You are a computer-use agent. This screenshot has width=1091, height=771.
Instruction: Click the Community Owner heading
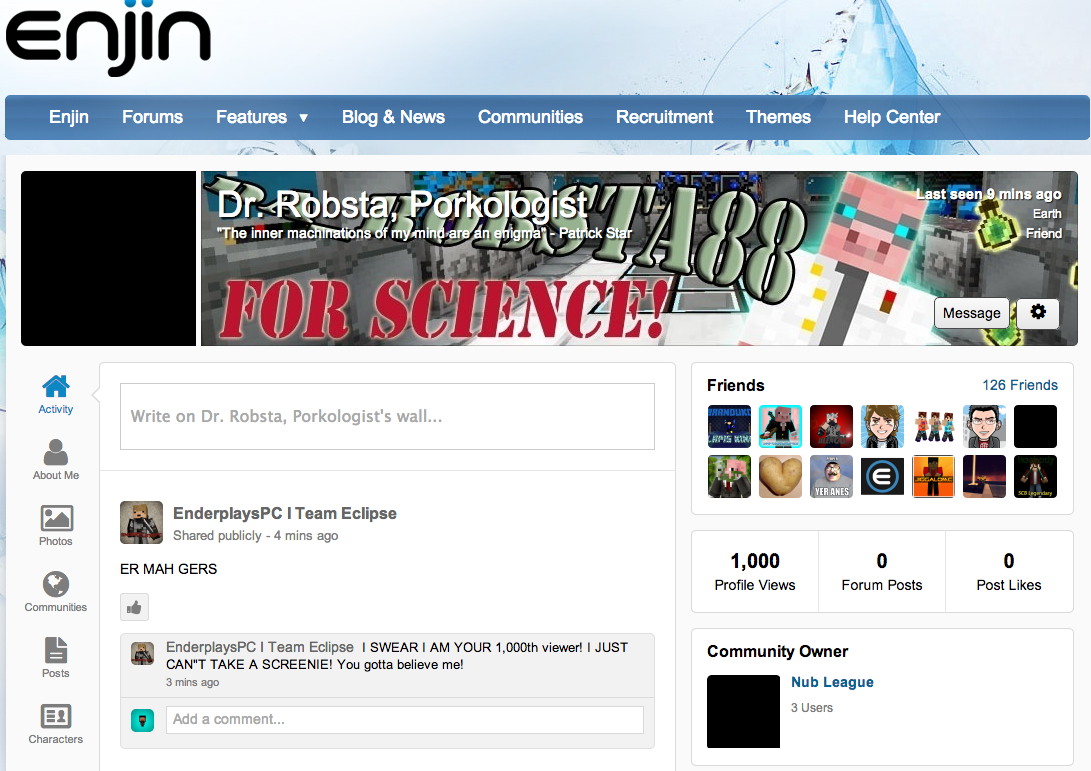point(777,651)
